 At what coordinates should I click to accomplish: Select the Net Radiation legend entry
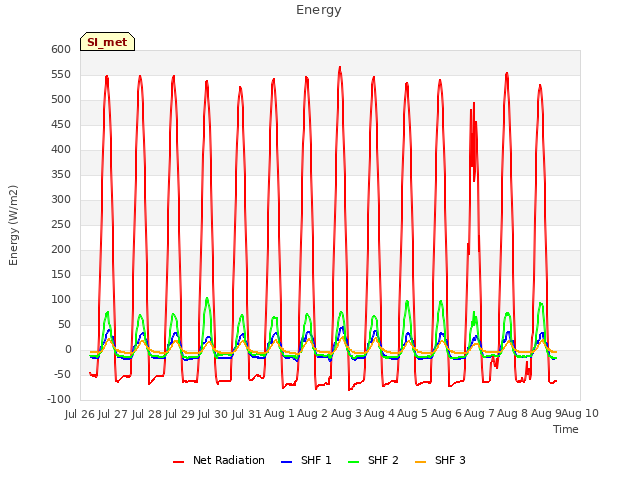click(219, 460)
